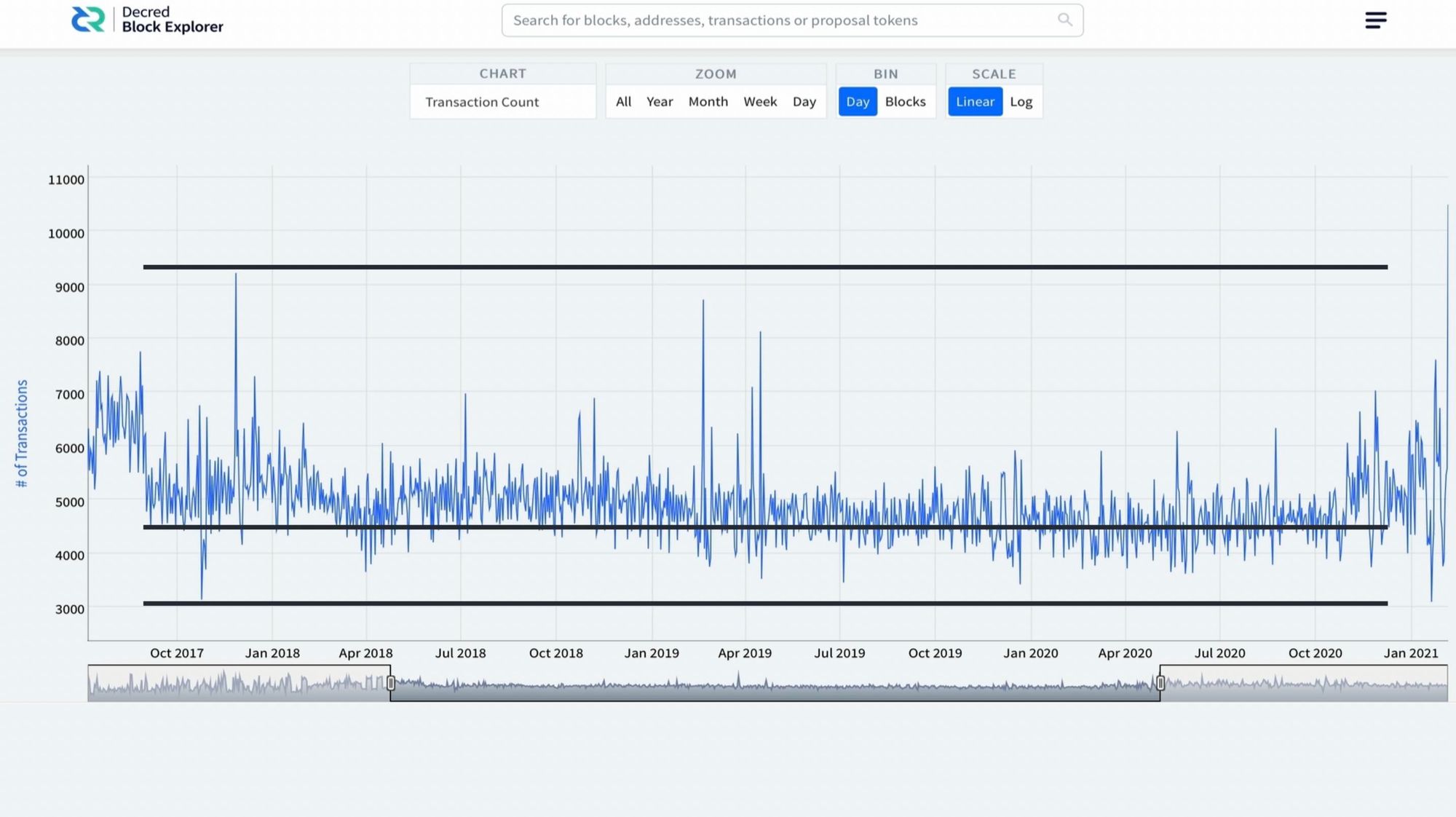Click the 'Jan 2019' x-axis label
The height and width of the screenshot is (817, 1456).
pos(652,653)
